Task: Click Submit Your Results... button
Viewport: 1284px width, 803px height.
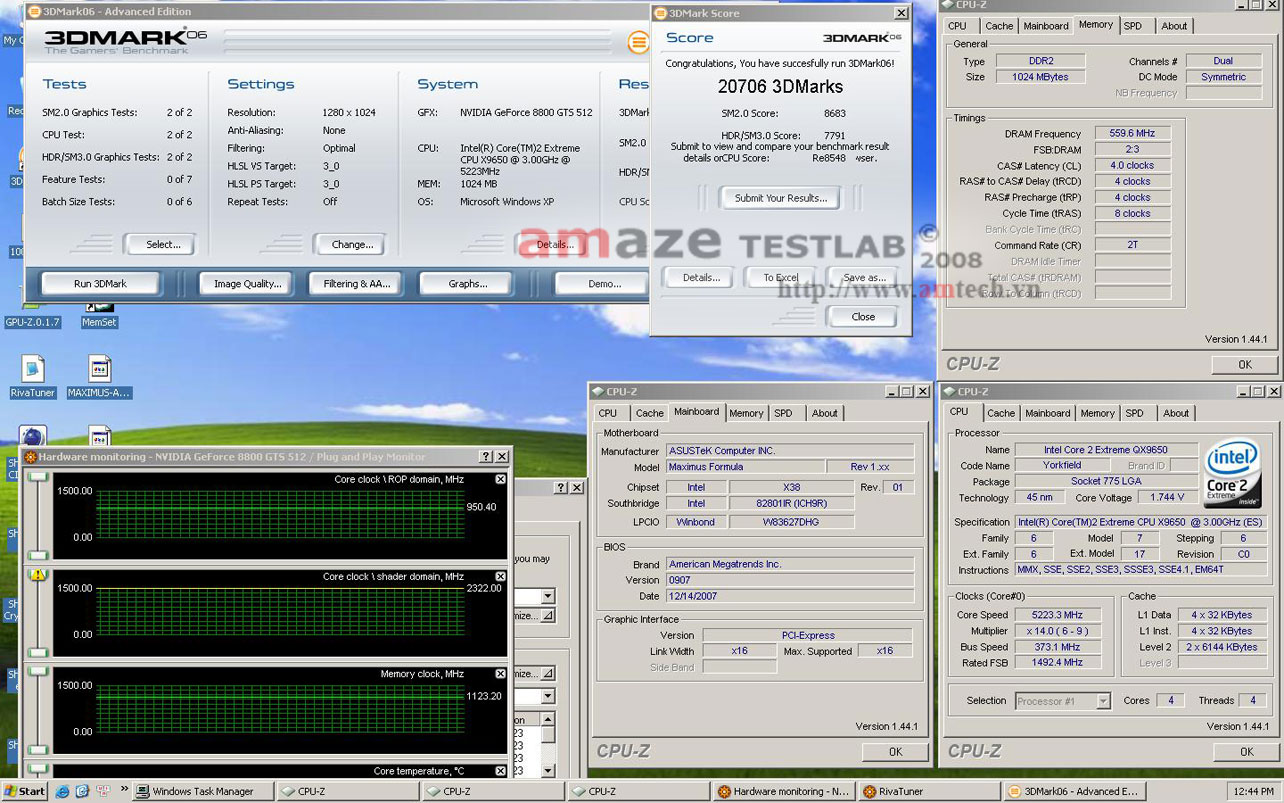Action: [781, 198]
